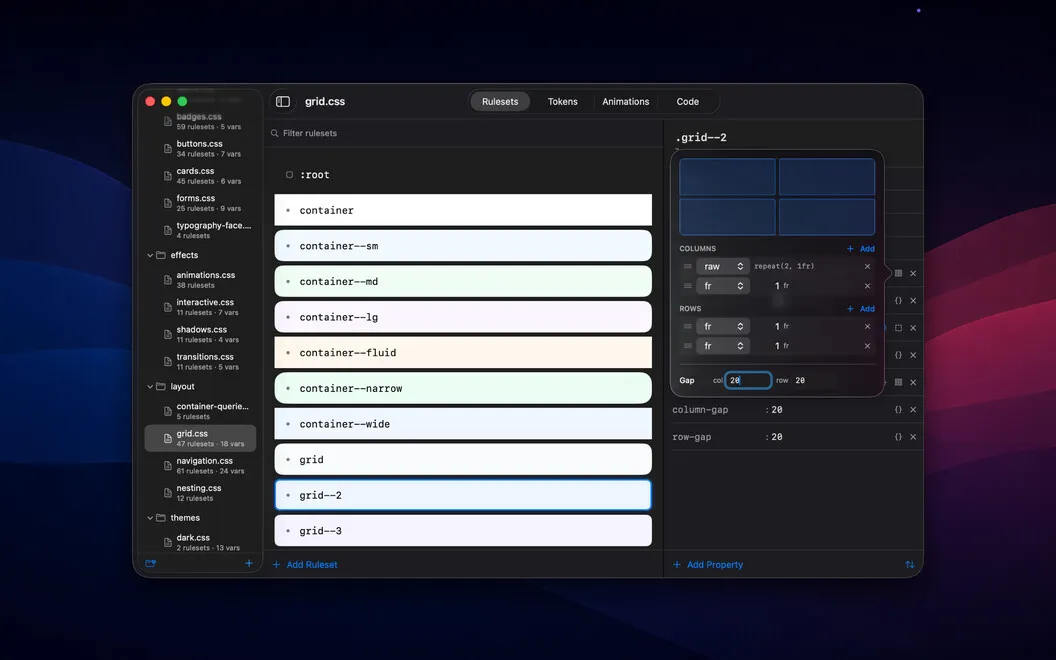Add a track in the ROWS section
Screen dimensions: 1056x660
[861, 308]
